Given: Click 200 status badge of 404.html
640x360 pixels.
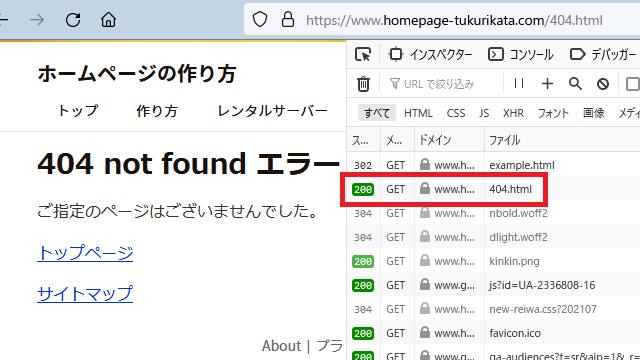Looking at the screenshot, I should pyautogui.click(x=363, y=189).
